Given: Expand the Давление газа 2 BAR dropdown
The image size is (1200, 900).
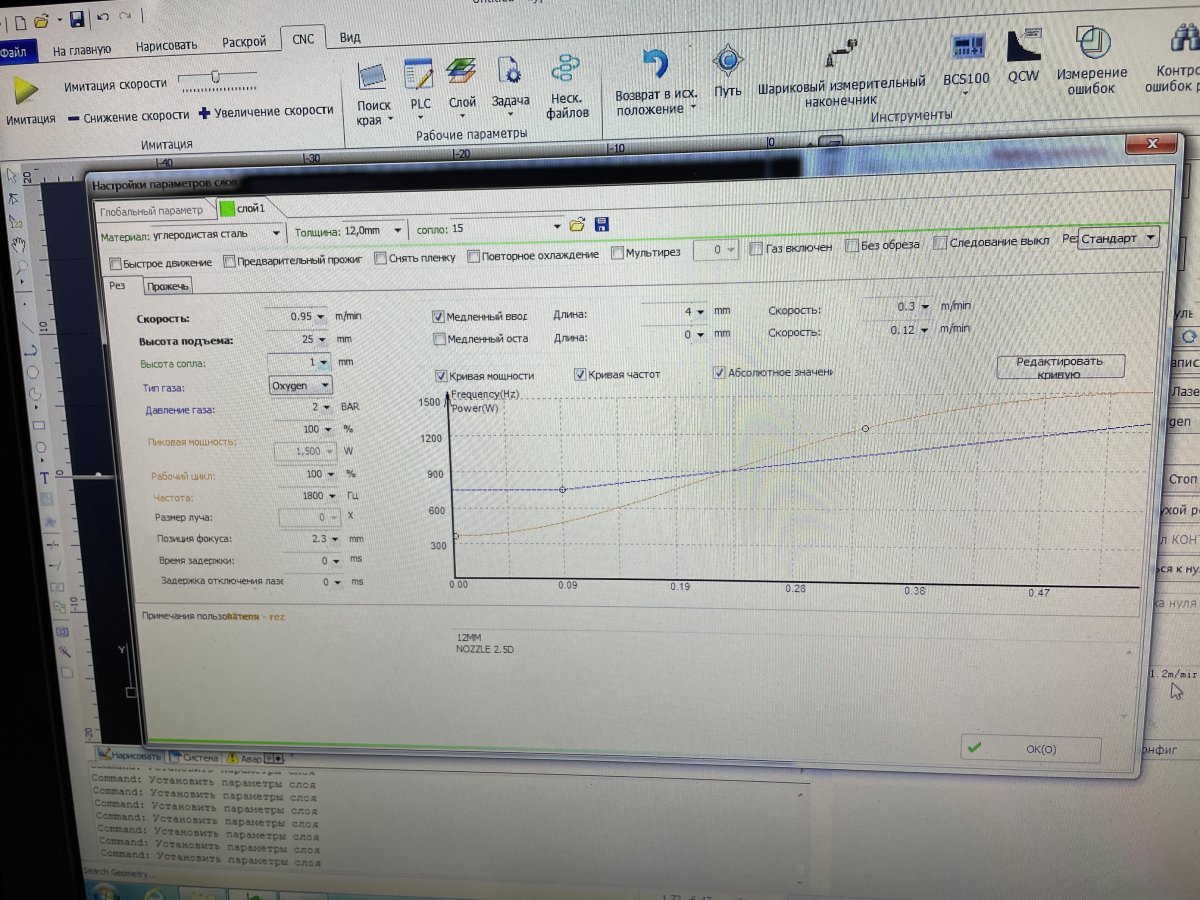Looking at the screenshot, I should click(326, 407).
